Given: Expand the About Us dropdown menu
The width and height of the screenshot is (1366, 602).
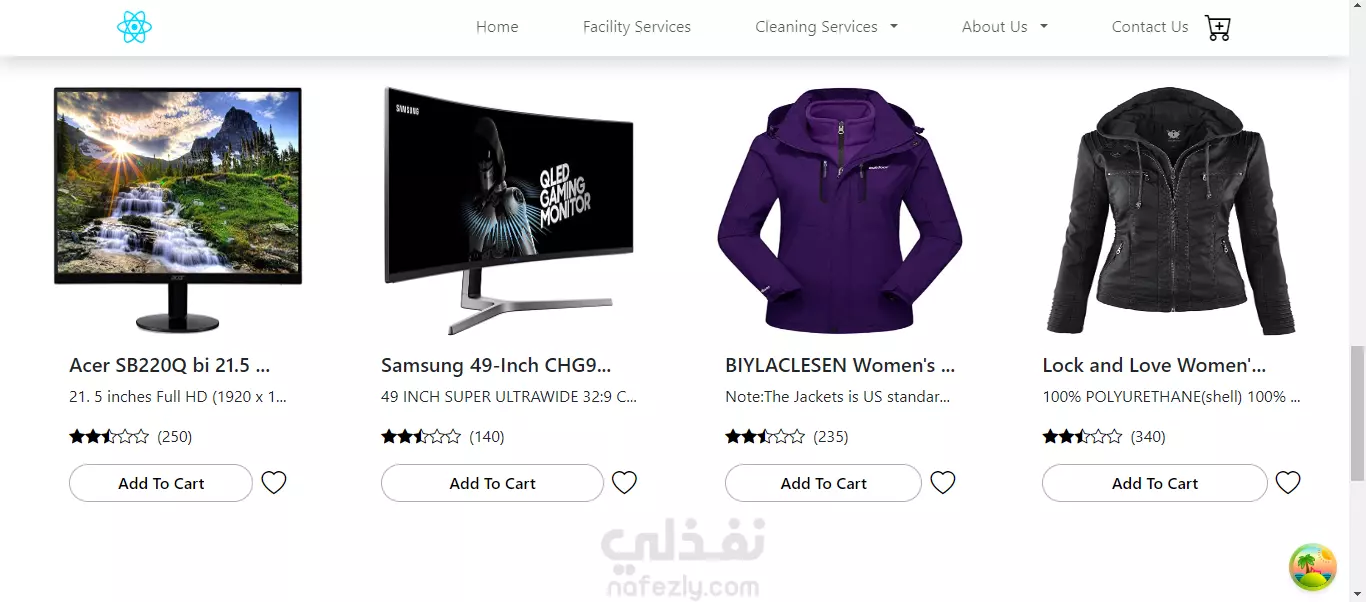Looking at the screenshot, I should (x=1004, y=27).
